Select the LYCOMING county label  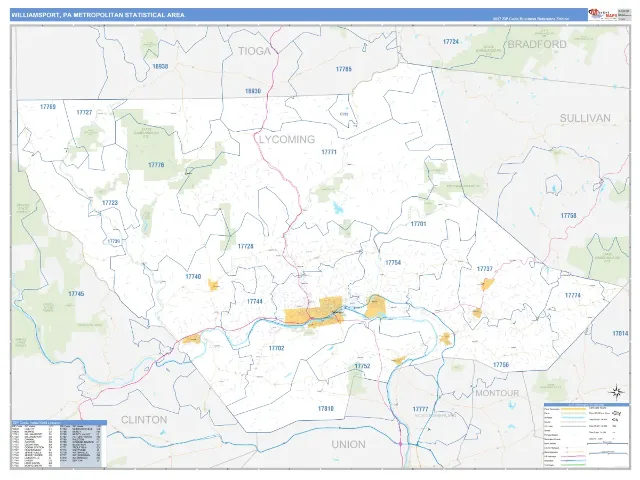pos(287,140)
